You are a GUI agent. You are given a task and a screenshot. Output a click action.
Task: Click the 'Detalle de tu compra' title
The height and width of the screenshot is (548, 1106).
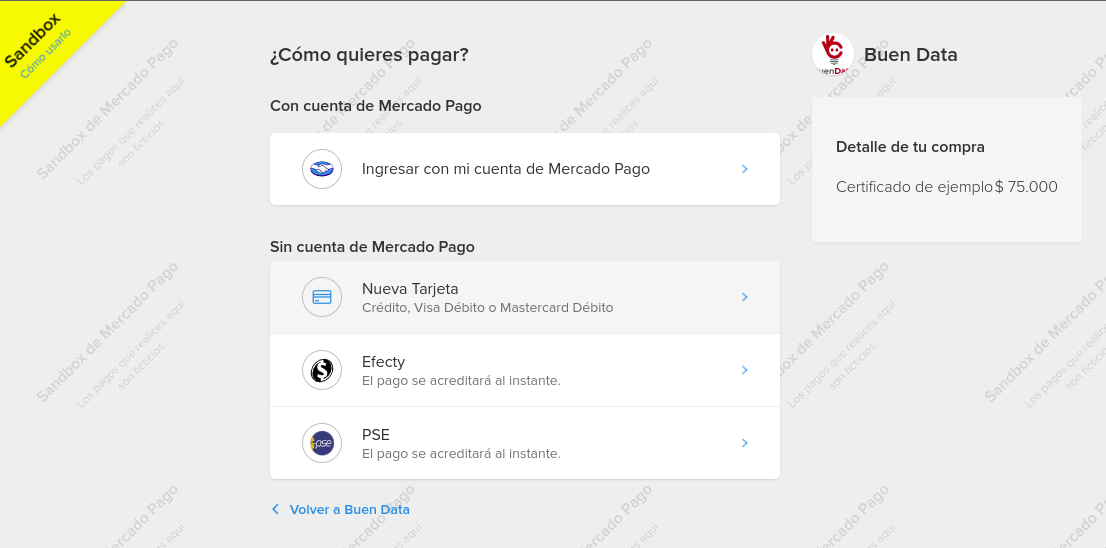click(910, 147)
